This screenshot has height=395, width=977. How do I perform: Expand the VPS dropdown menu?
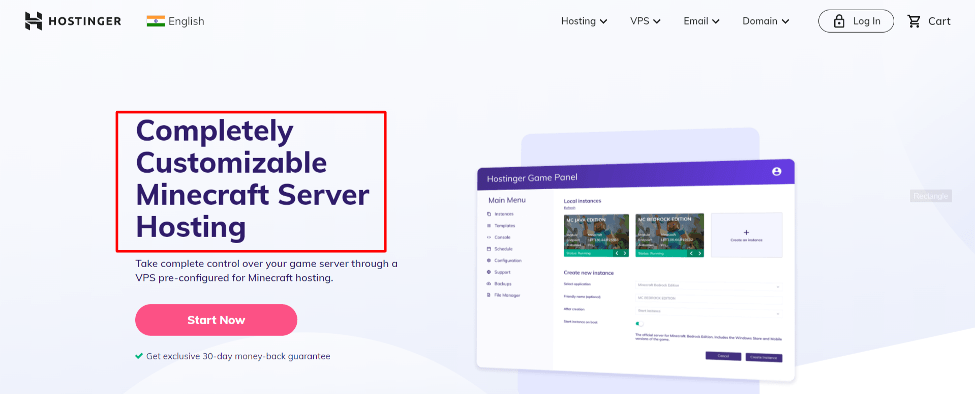(645, 21)
